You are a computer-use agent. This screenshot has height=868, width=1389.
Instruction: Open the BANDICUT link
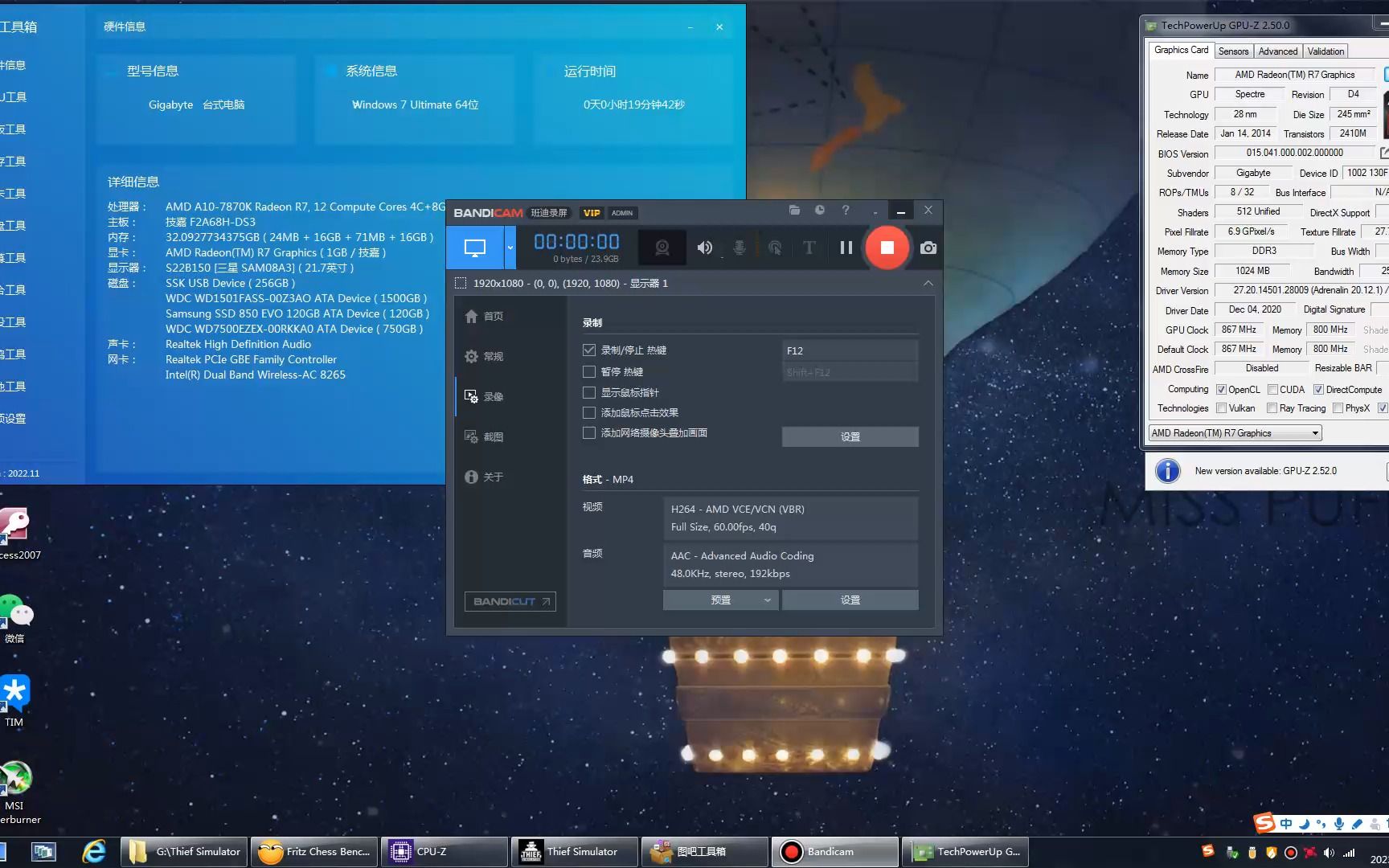pos(510,601)
